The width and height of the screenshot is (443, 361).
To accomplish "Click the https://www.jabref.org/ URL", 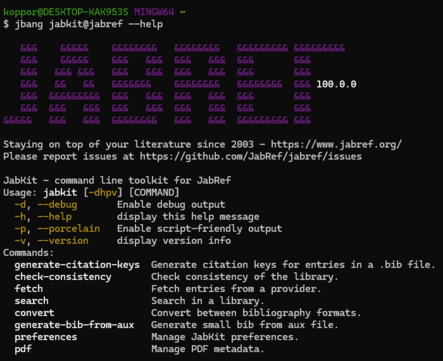I will 336,145.
